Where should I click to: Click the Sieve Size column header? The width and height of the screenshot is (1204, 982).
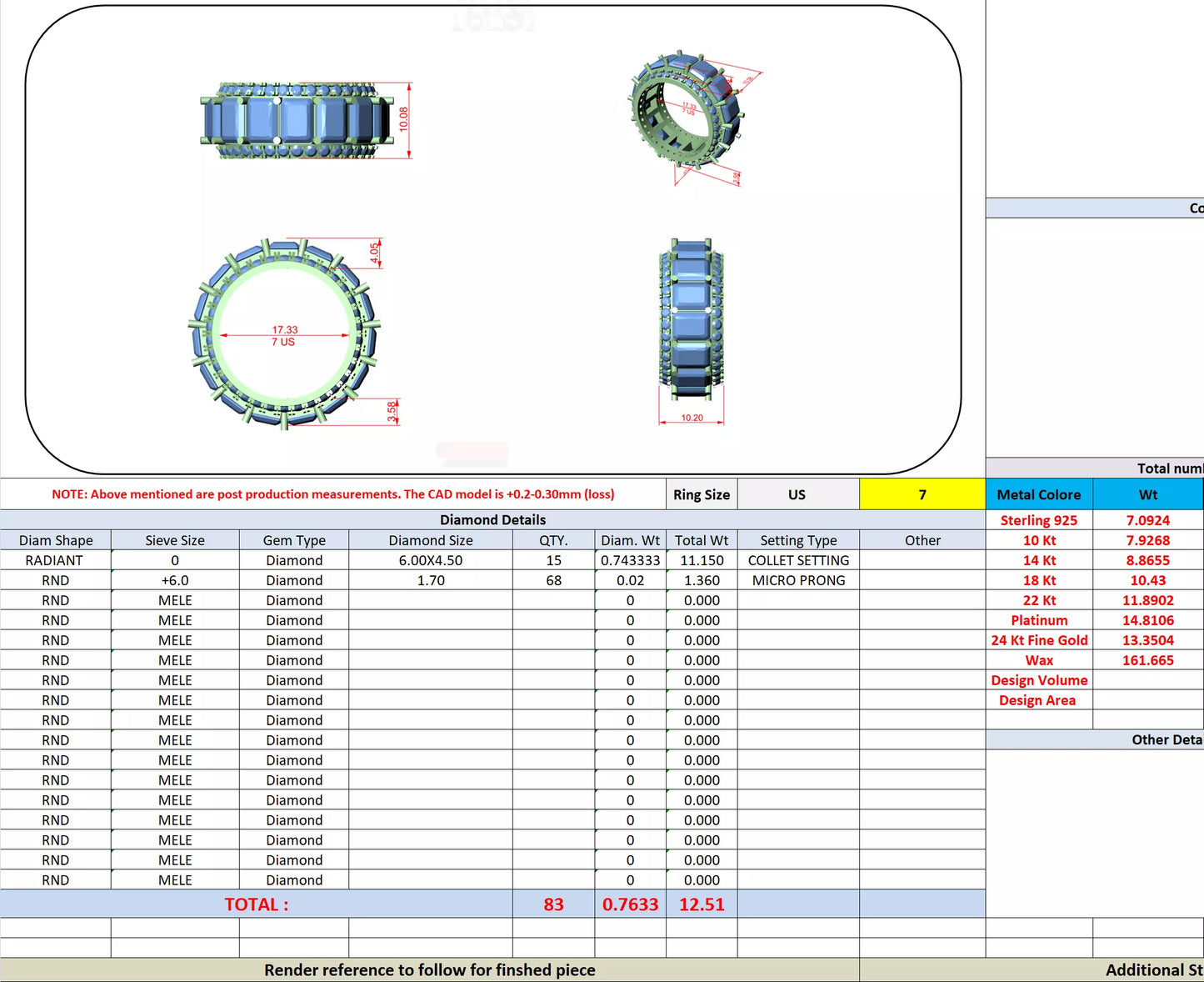pyautogui.click(x=175, y=540)
